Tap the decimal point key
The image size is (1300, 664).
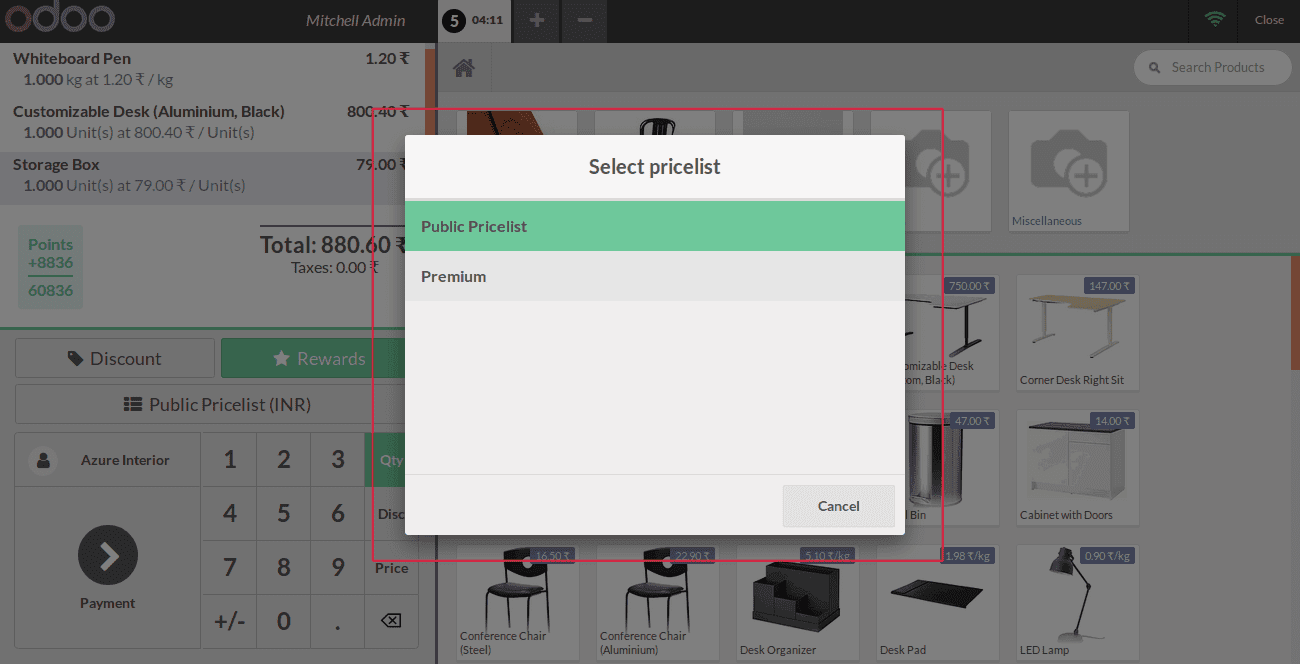338,622
